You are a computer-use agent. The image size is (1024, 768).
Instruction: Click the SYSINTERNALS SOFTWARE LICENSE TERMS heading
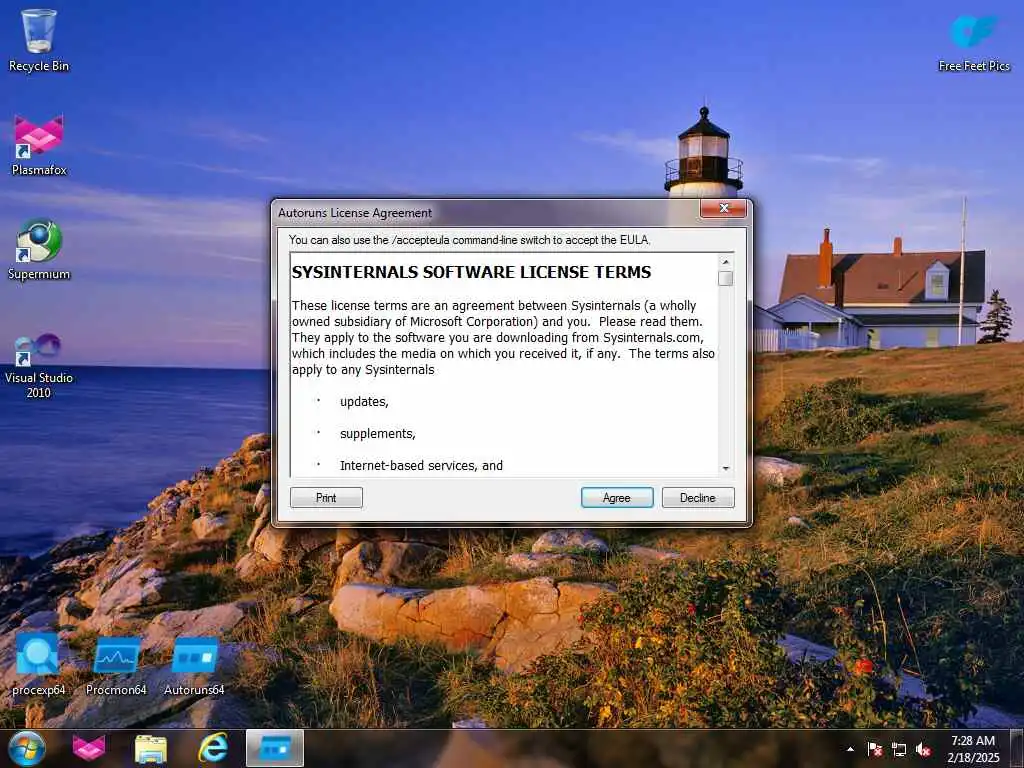point(471,272)
